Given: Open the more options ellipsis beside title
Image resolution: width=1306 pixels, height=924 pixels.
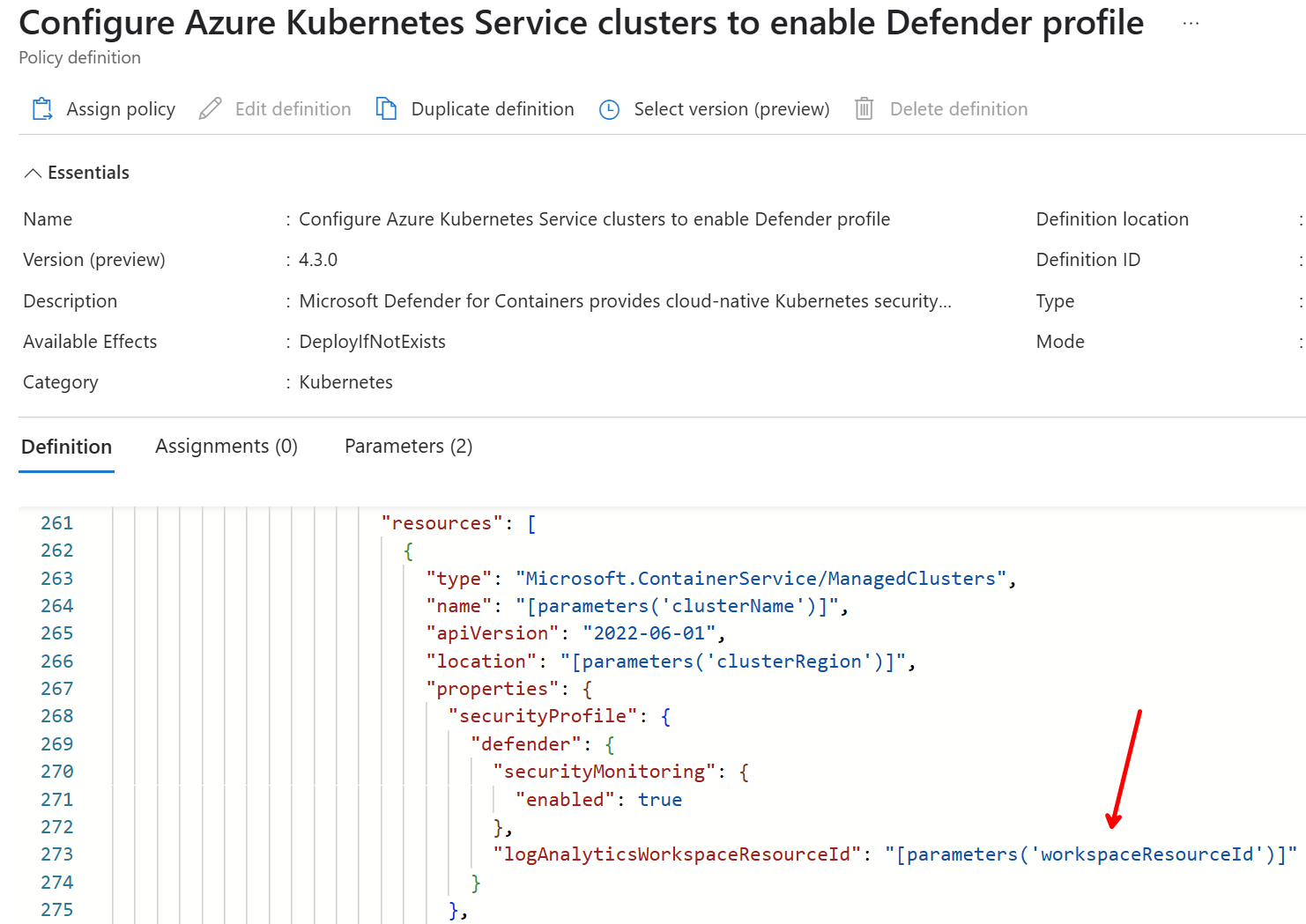Looking at the screenshot, I should (1191, 24).
